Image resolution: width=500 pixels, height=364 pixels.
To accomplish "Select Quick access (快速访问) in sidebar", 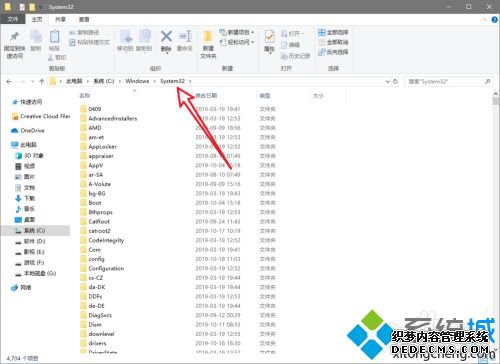I will point(27,102).
